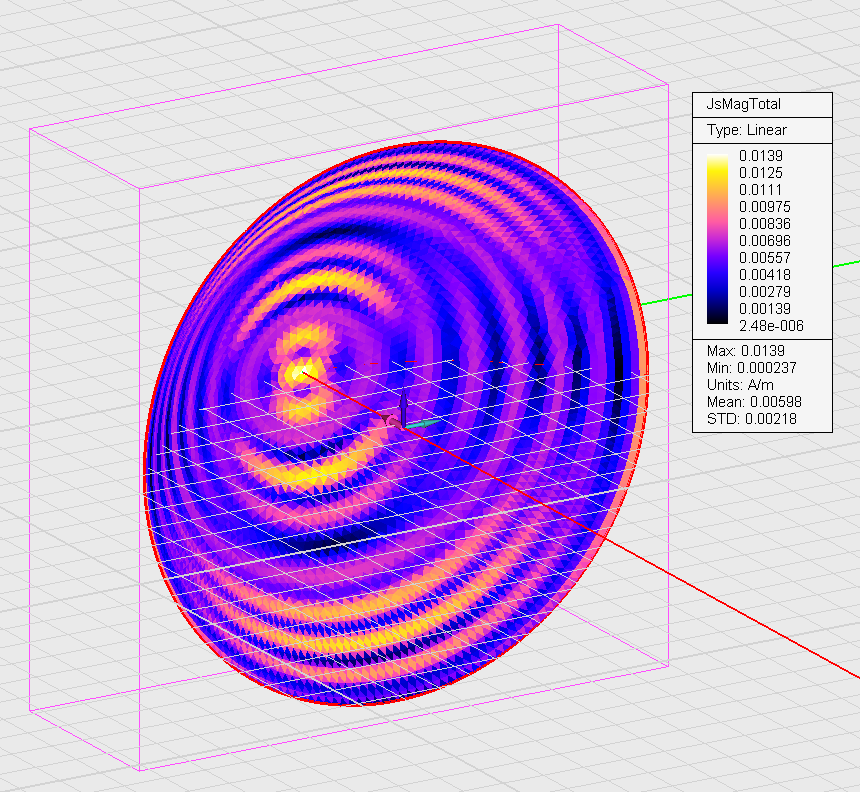Click the STD: 0.00218 statistic

[x=751, y=418]
